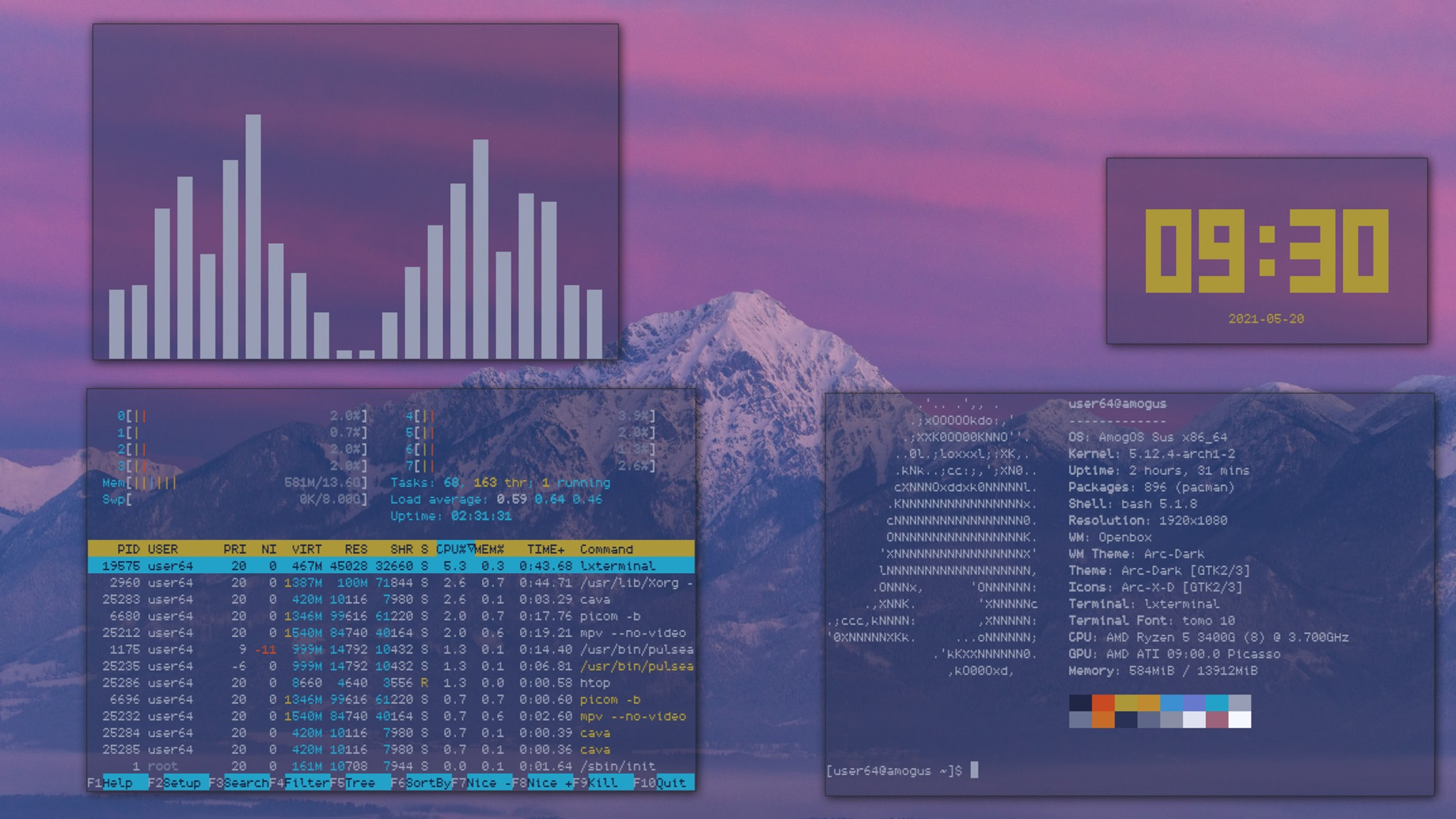Click the PID column header

pyautogui.click(x=128, y=549)
